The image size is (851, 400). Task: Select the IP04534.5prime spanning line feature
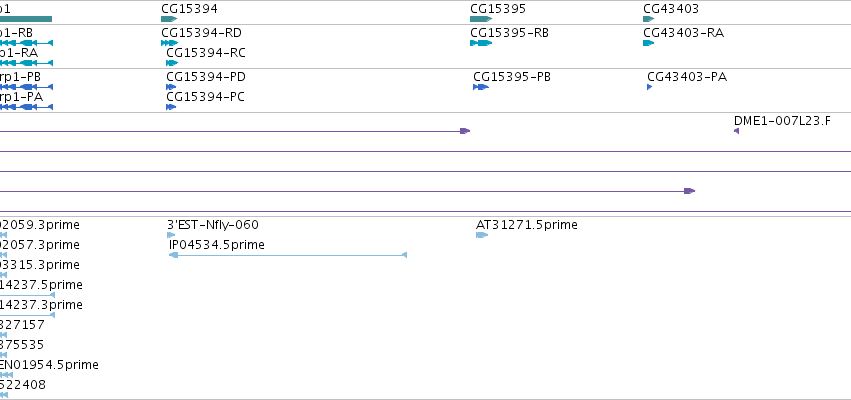click(288, 255)
